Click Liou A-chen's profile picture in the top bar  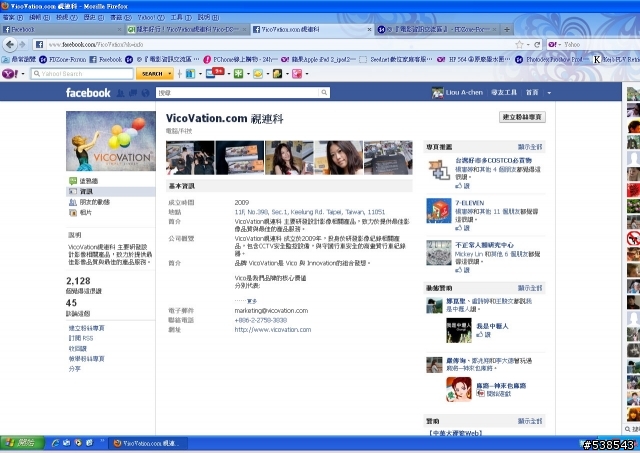point(437,93)
